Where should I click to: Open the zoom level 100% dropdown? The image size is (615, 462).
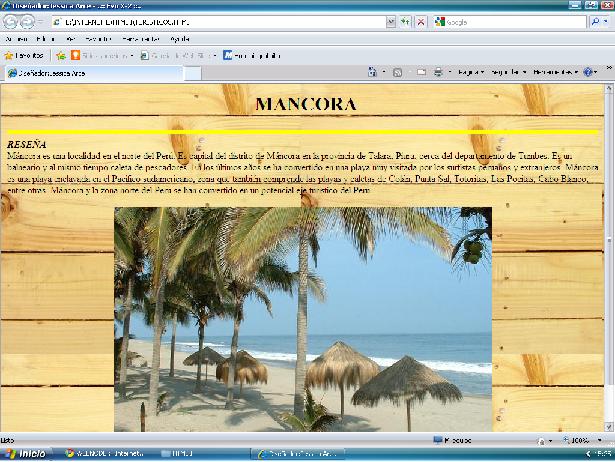tap(583, 440)
